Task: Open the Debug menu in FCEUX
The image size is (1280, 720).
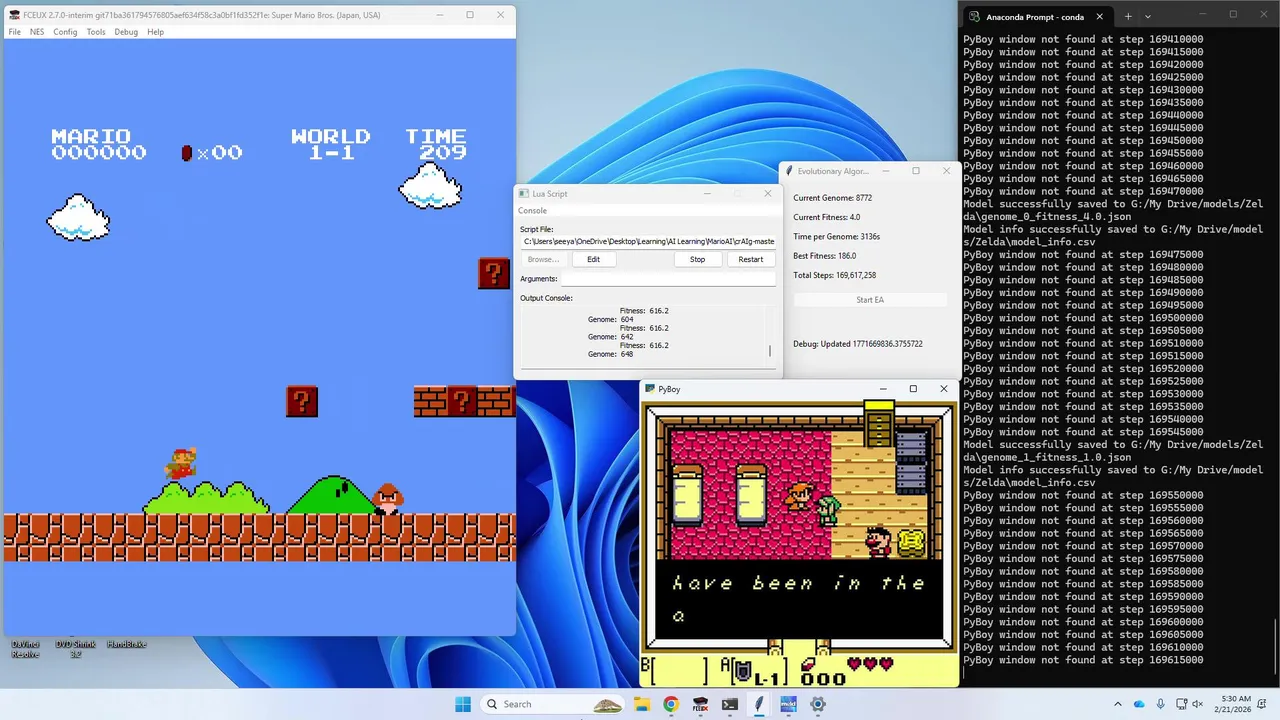Action: click(x=126, y=32)
